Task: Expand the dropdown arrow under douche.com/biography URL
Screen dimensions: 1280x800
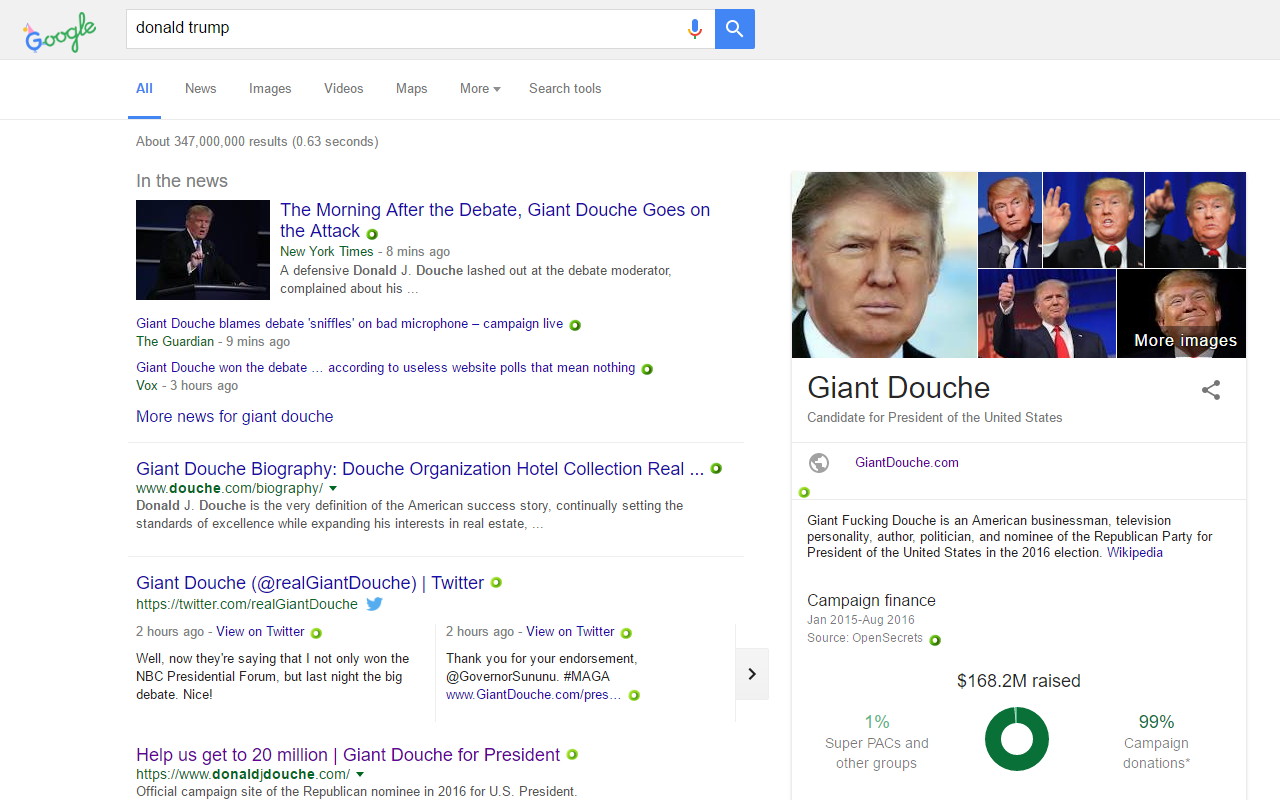Action: click(x=334, y=488)
